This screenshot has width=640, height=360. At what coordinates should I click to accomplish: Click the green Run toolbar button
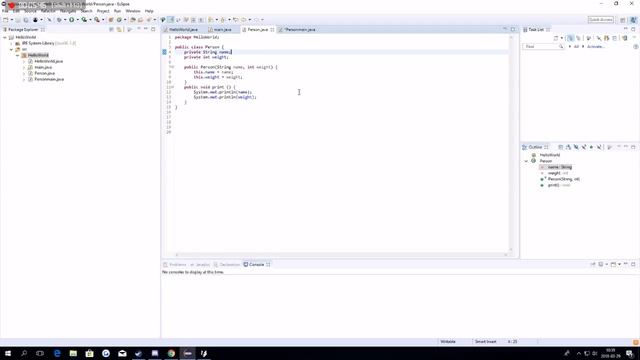[x=71, y=20]
